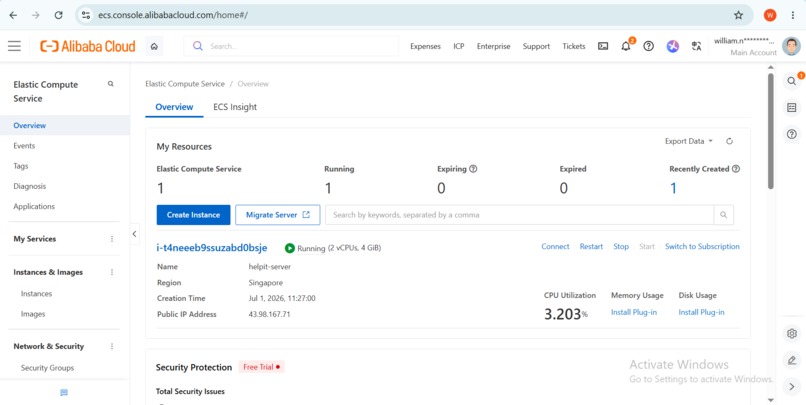Click Switch to Subscription link

(x=702, y=247)
